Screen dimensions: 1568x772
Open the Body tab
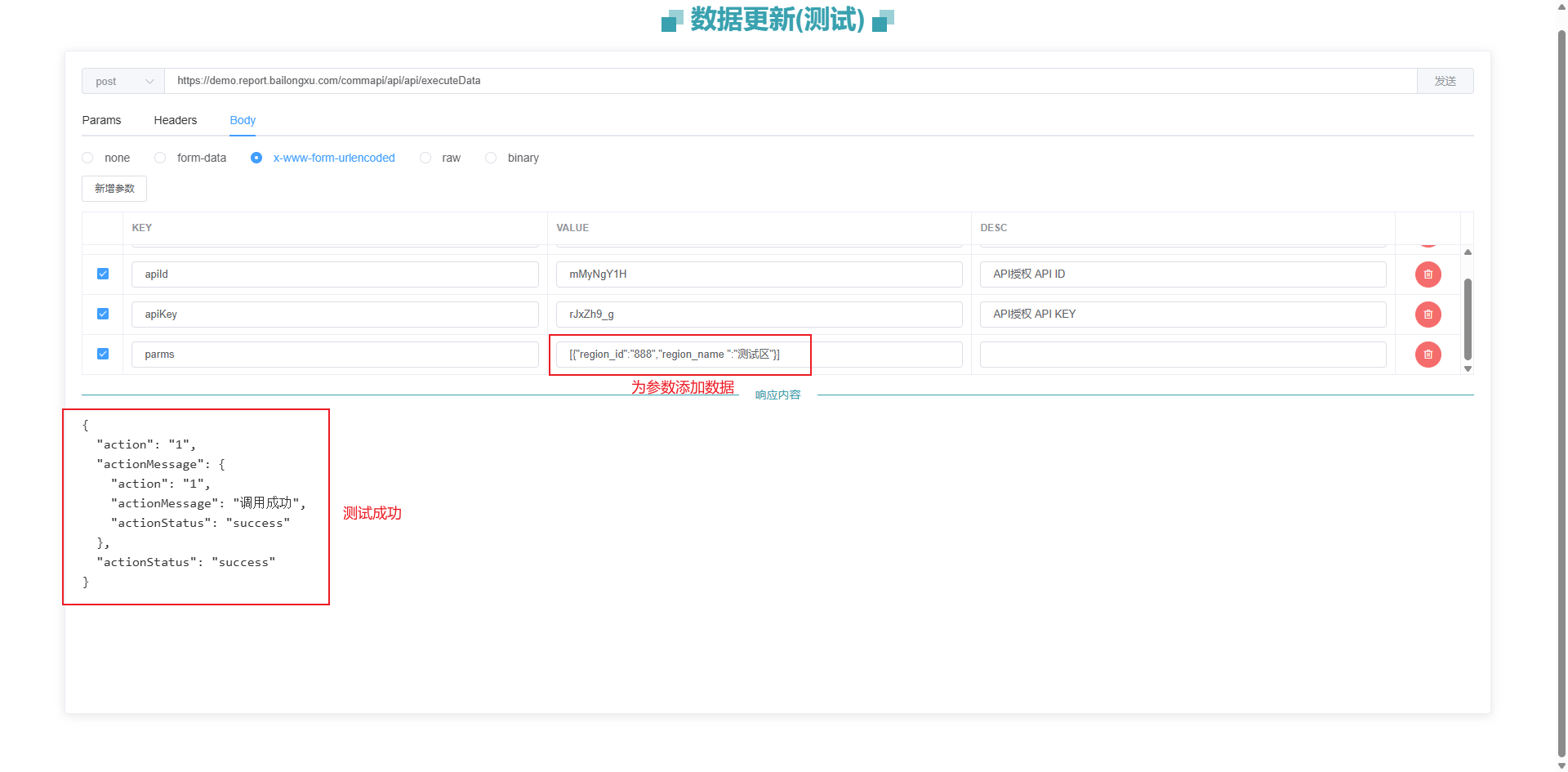coord(243,120)
